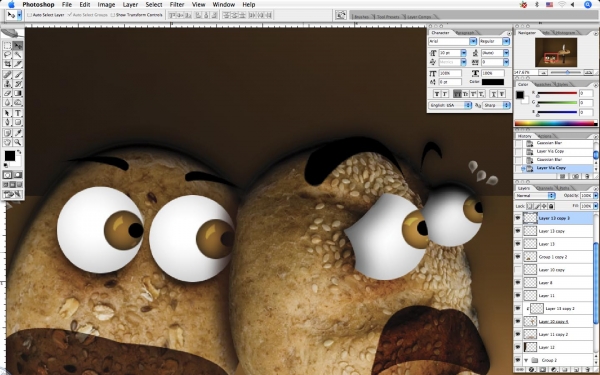Delete layer using Layers panel trash
The image size is (600, 375).
click(587, 370)
